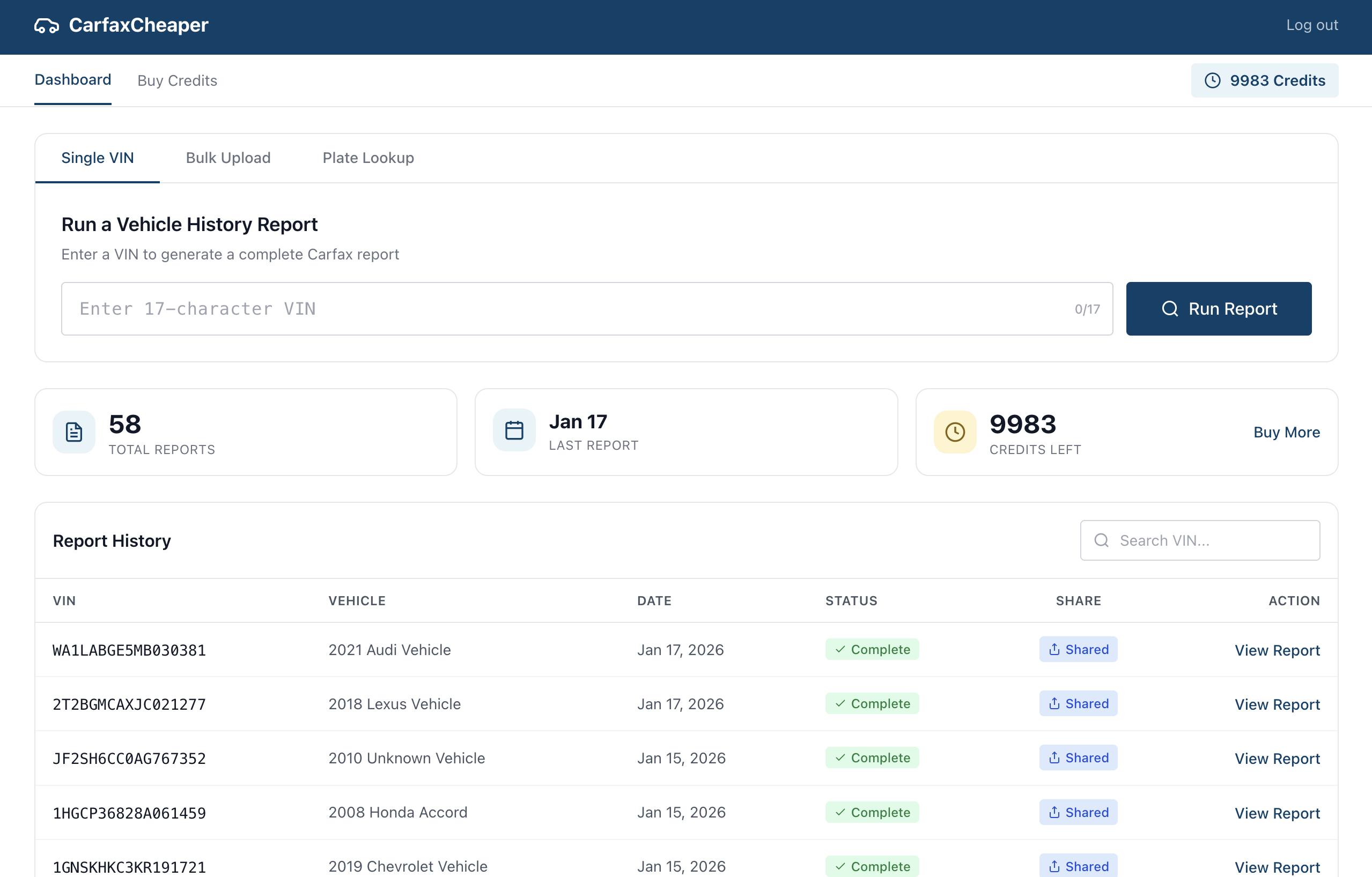Switch to the Bulk Upload tab
The image size is (1372, 877).
pyautogui.click(x=228, y=158)
